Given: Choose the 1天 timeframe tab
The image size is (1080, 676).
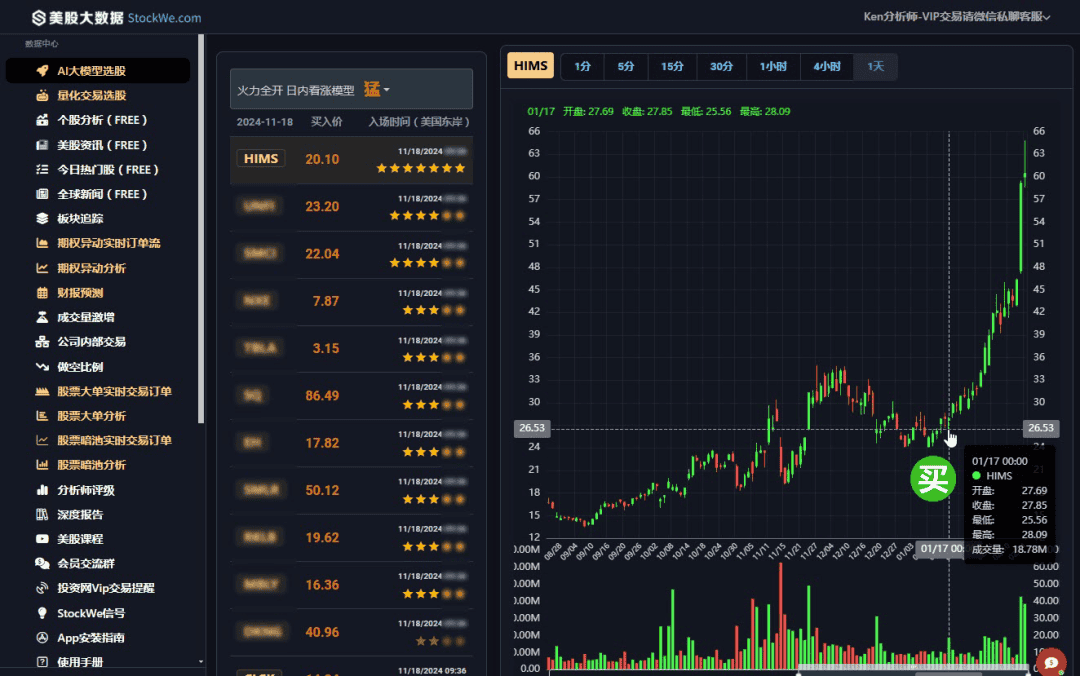Looking at the screenshot, I should [875, 67].
